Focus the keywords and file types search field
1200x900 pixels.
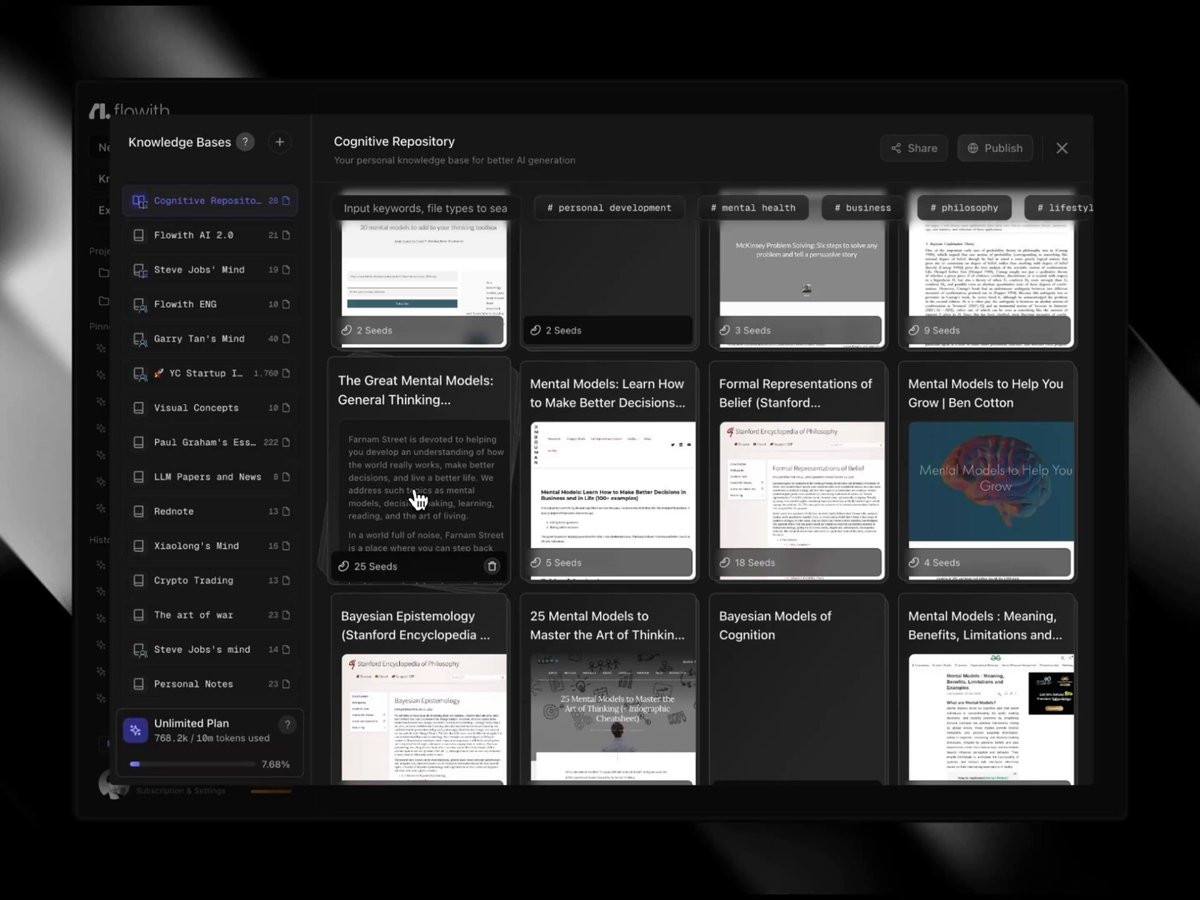pyautogui.click(x=424, y=208)
